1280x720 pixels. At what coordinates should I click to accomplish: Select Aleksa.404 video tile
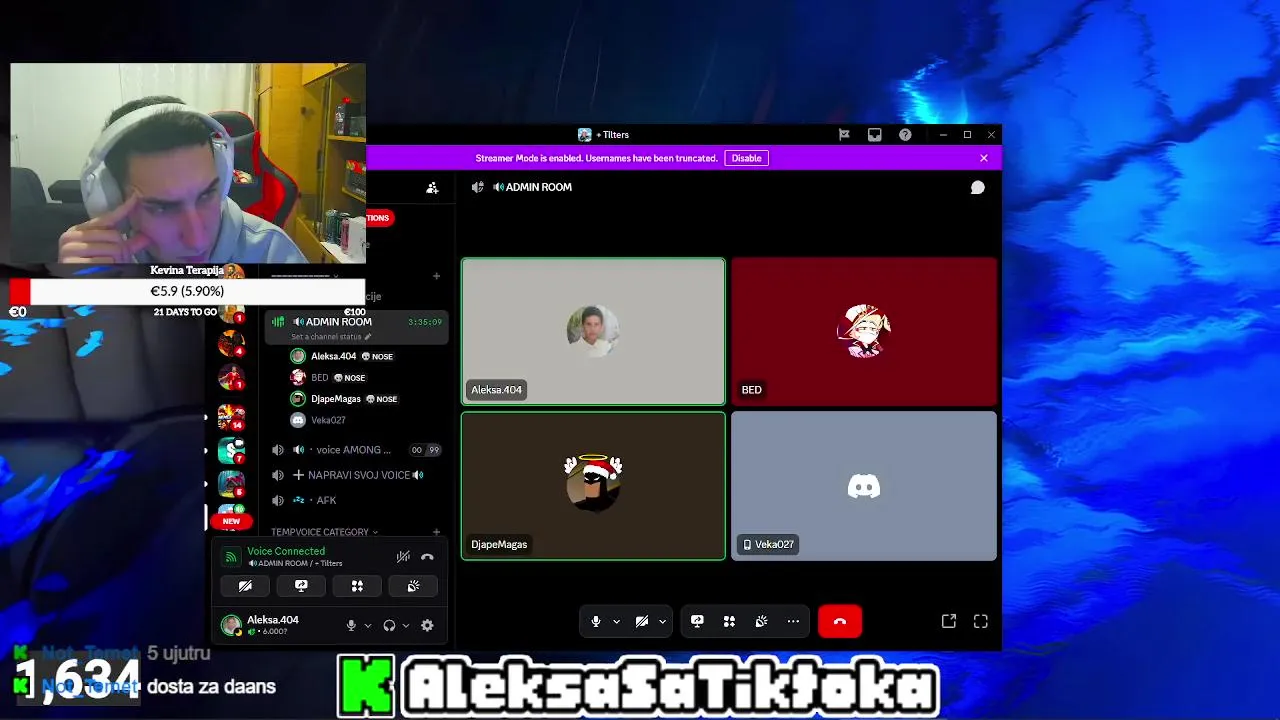pyautogui.click(x=593, y=331)
